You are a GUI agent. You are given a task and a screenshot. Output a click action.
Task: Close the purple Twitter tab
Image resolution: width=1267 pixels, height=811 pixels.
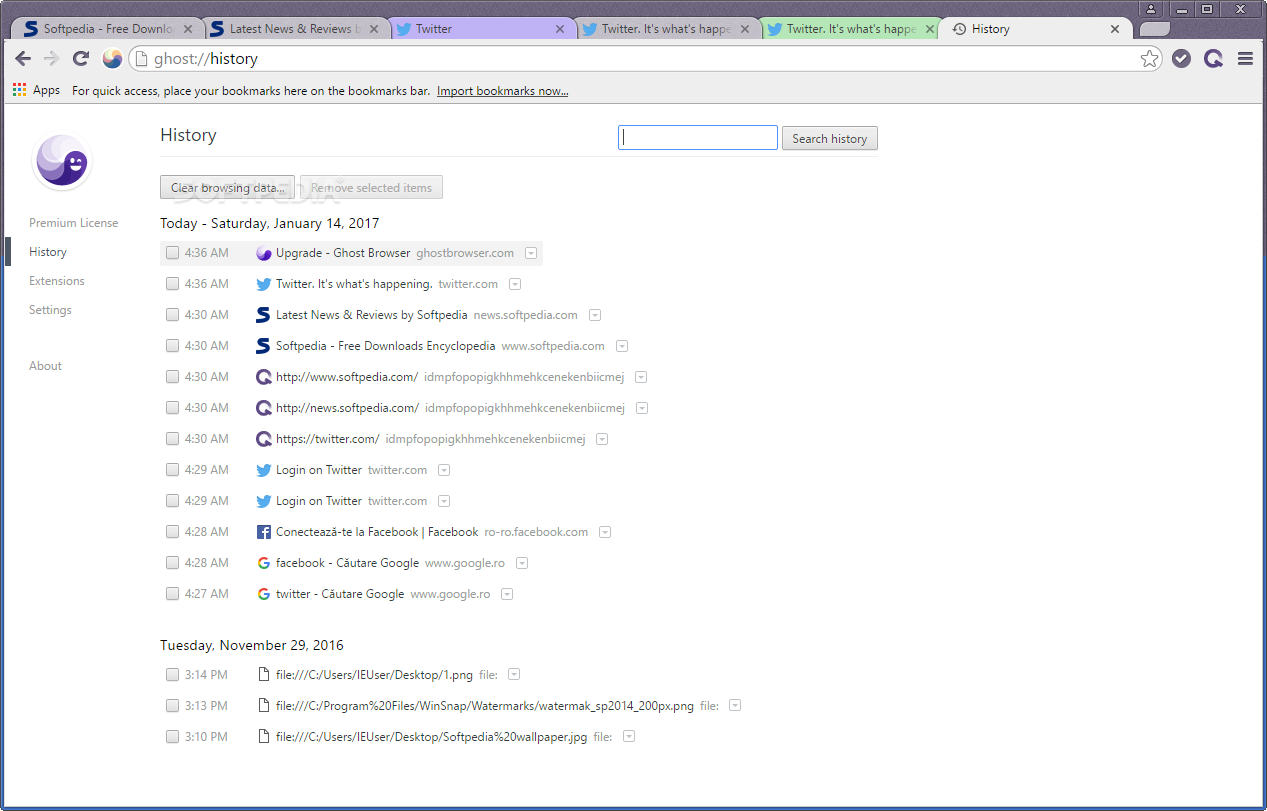(560, 29)
